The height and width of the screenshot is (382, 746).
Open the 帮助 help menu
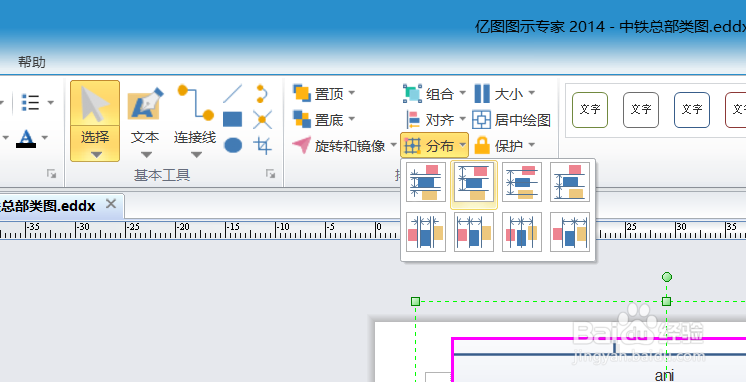coord(32,62)
